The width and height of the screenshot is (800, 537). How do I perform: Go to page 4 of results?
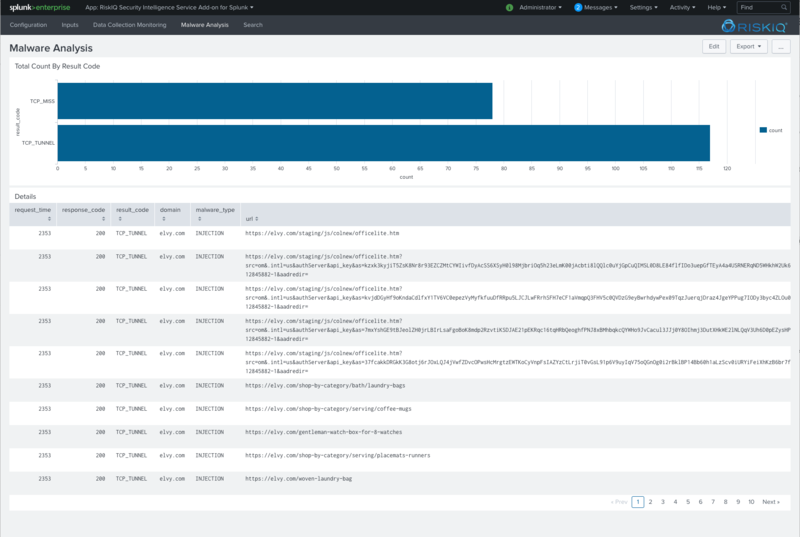pos(675,502)
